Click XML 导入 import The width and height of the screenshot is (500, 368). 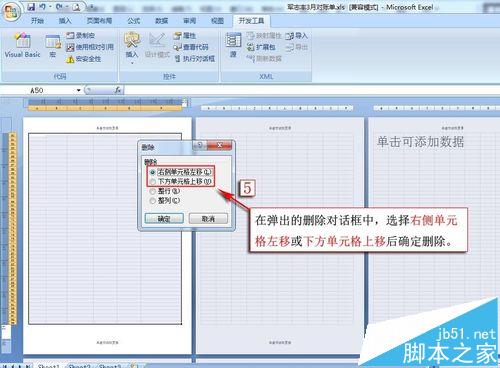coord(297,35)
